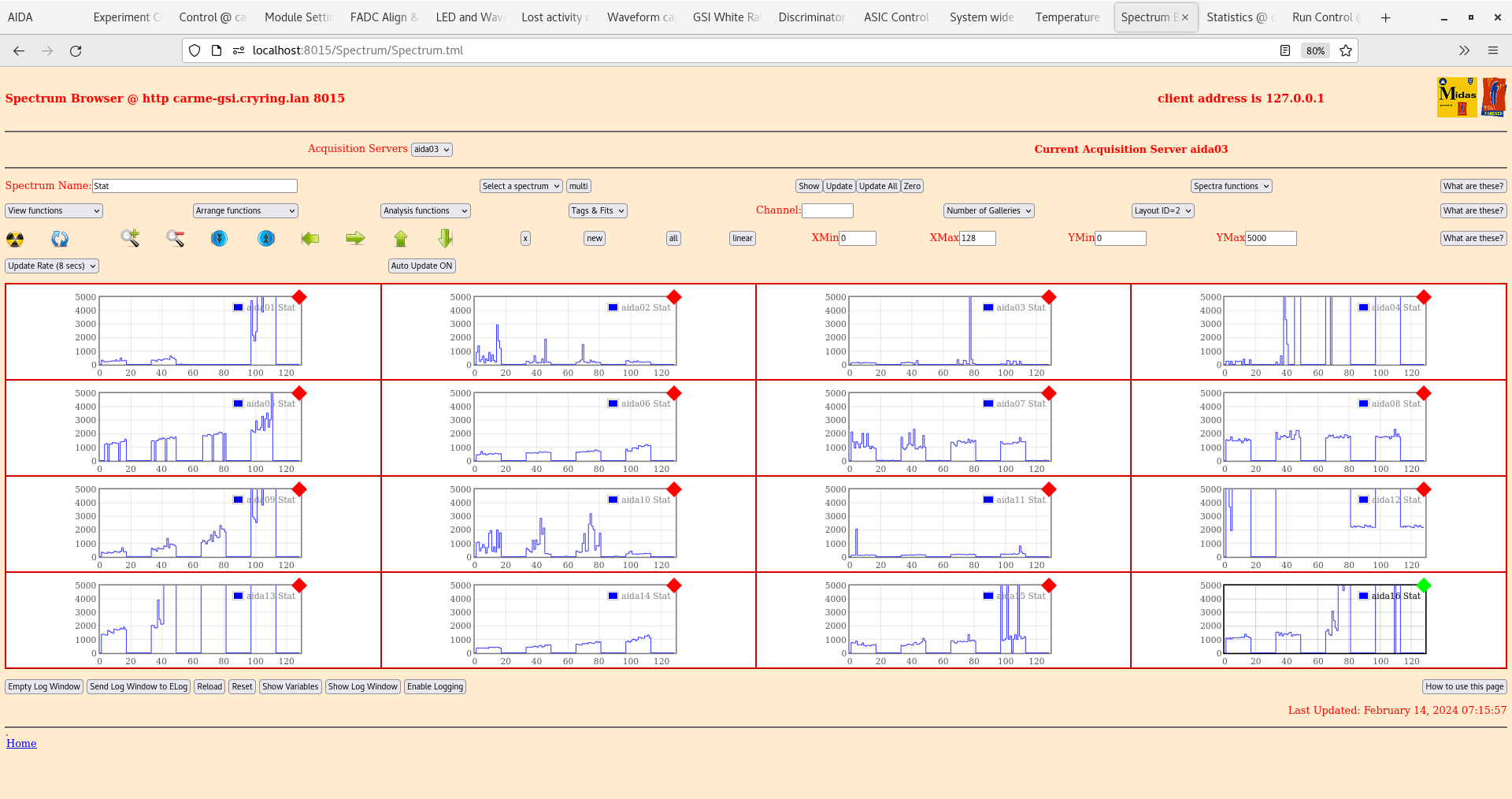Switch to the Statistics tab
The height and width of the screenshot is (799, 1512).
pos(1239,17)
